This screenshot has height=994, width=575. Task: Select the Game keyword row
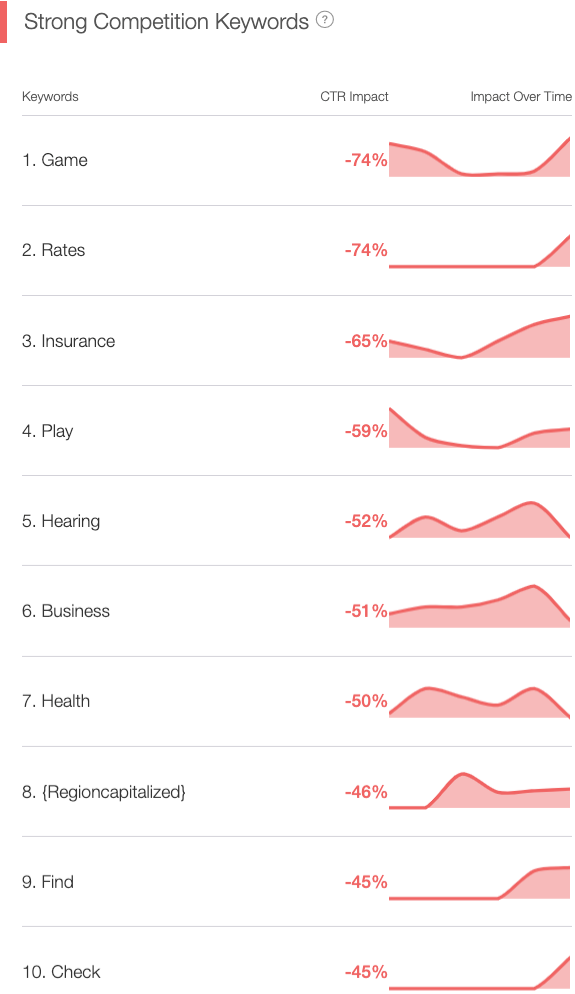click(297, 160)
